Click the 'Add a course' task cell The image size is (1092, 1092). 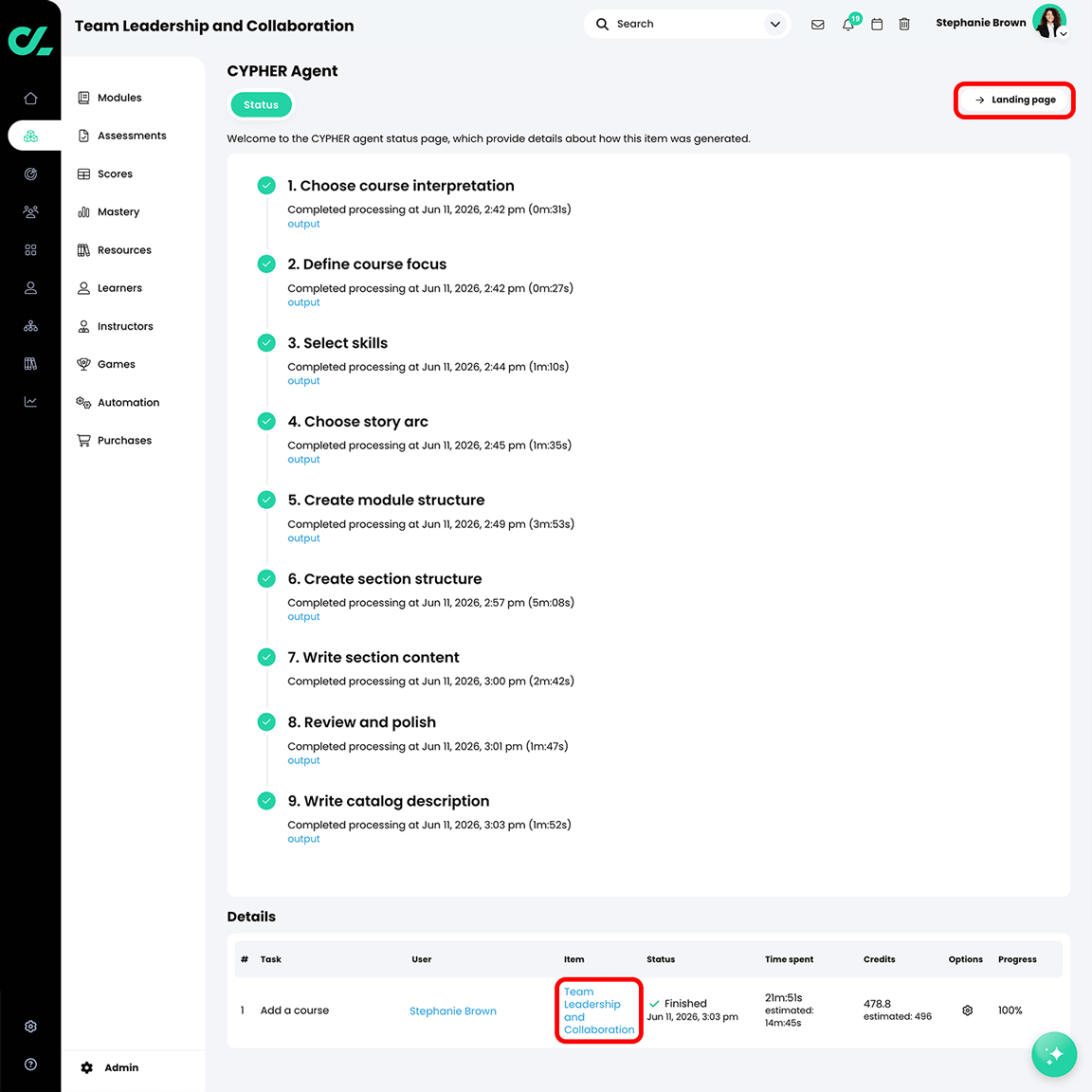tap(295, 1010)
